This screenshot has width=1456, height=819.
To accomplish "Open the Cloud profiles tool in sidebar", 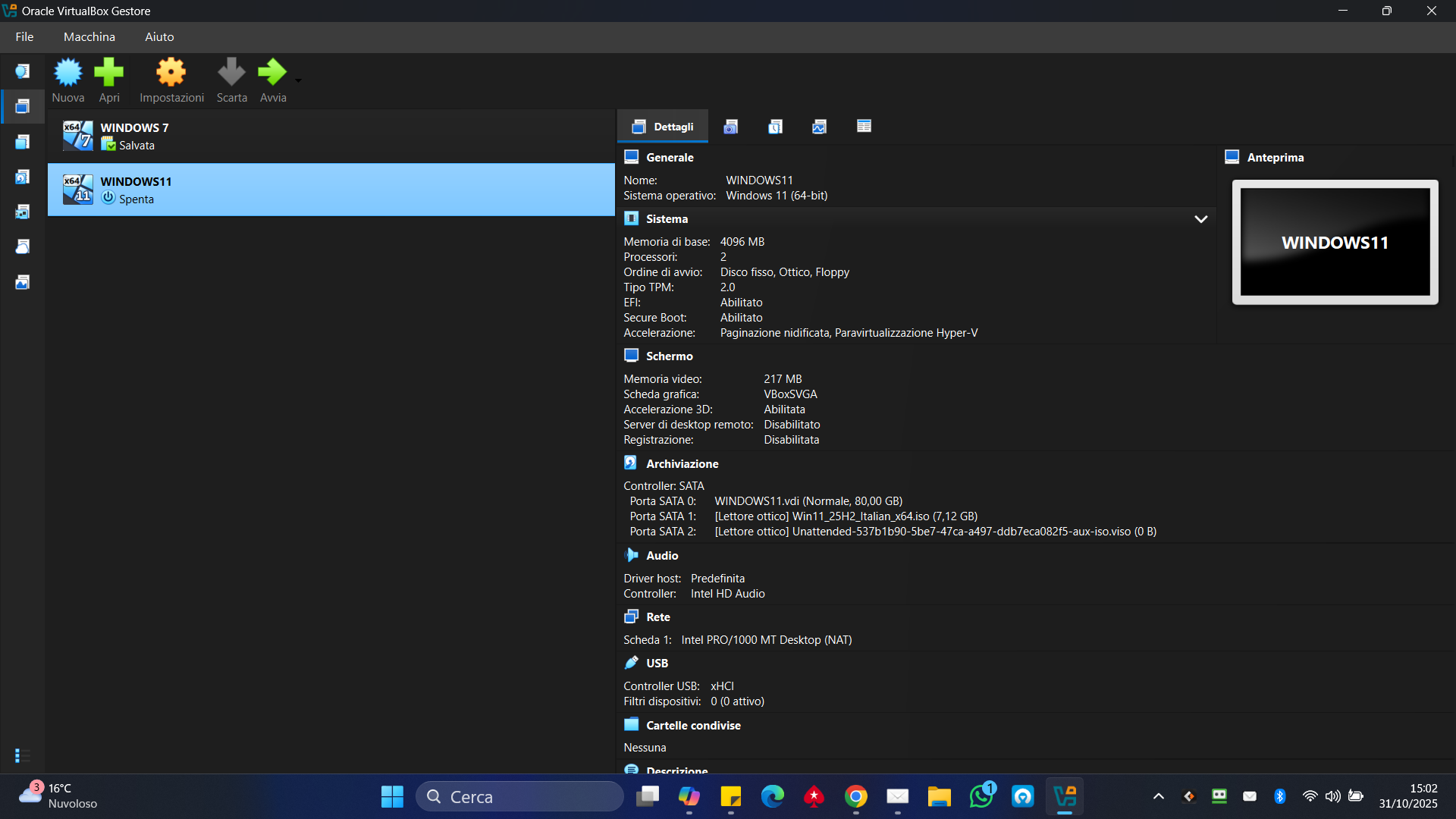I will tap(23, 246).
